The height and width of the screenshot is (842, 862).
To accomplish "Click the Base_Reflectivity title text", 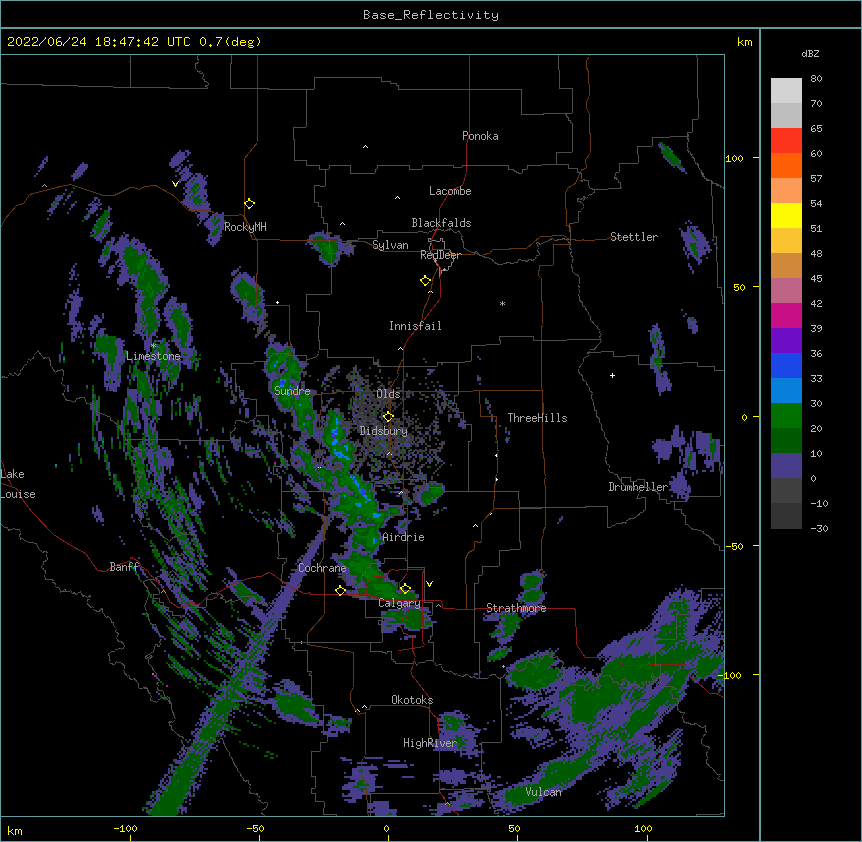I will point(431,15).
